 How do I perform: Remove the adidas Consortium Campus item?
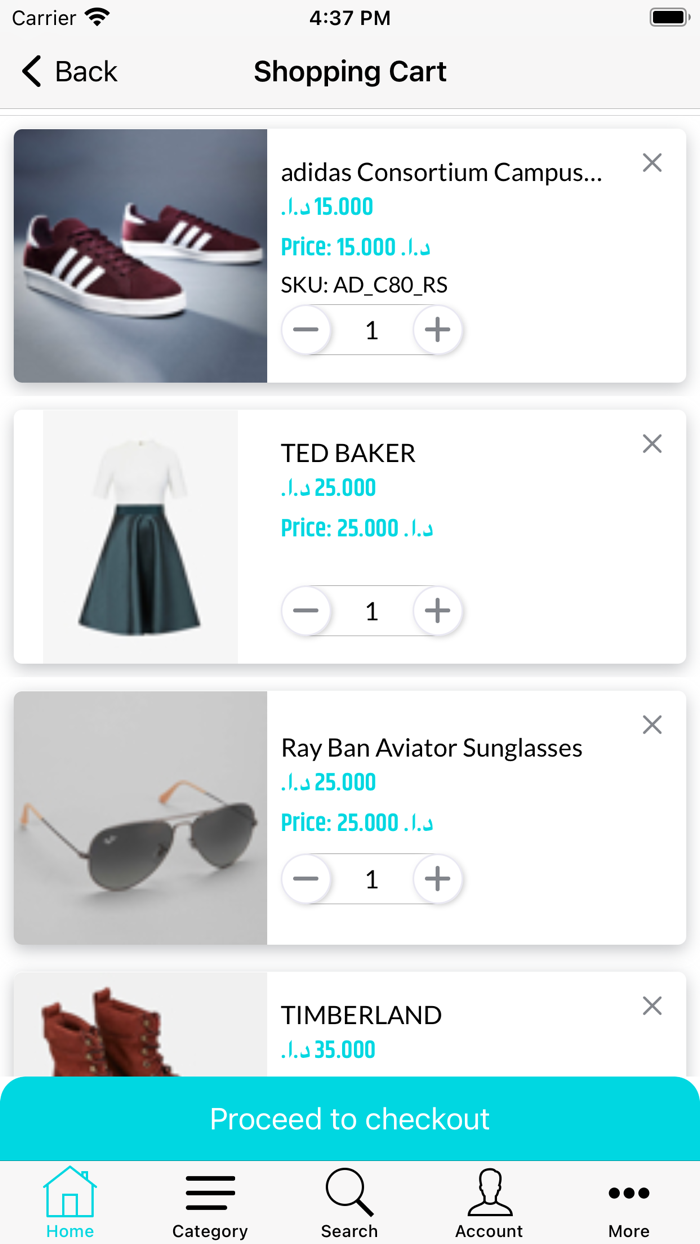pos(652,162)
